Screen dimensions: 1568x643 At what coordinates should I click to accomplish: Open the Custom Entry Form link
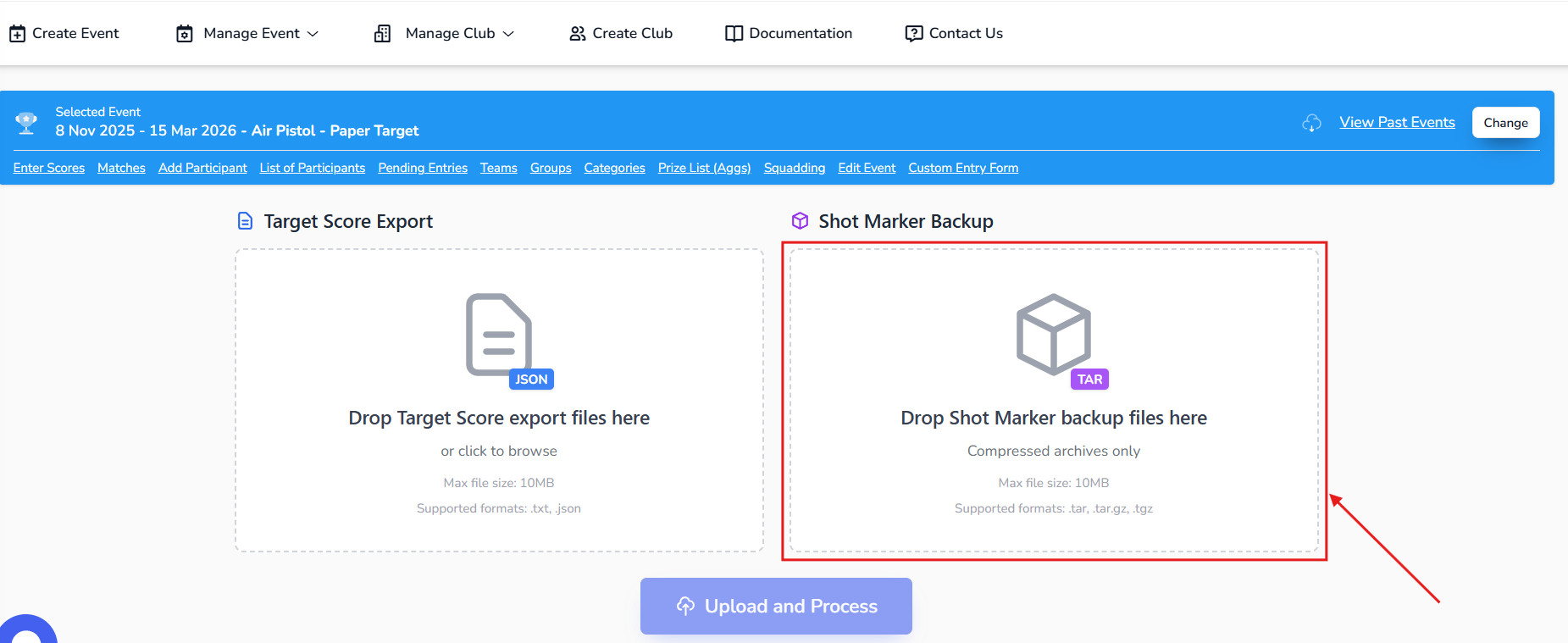[x=963, y=168]
